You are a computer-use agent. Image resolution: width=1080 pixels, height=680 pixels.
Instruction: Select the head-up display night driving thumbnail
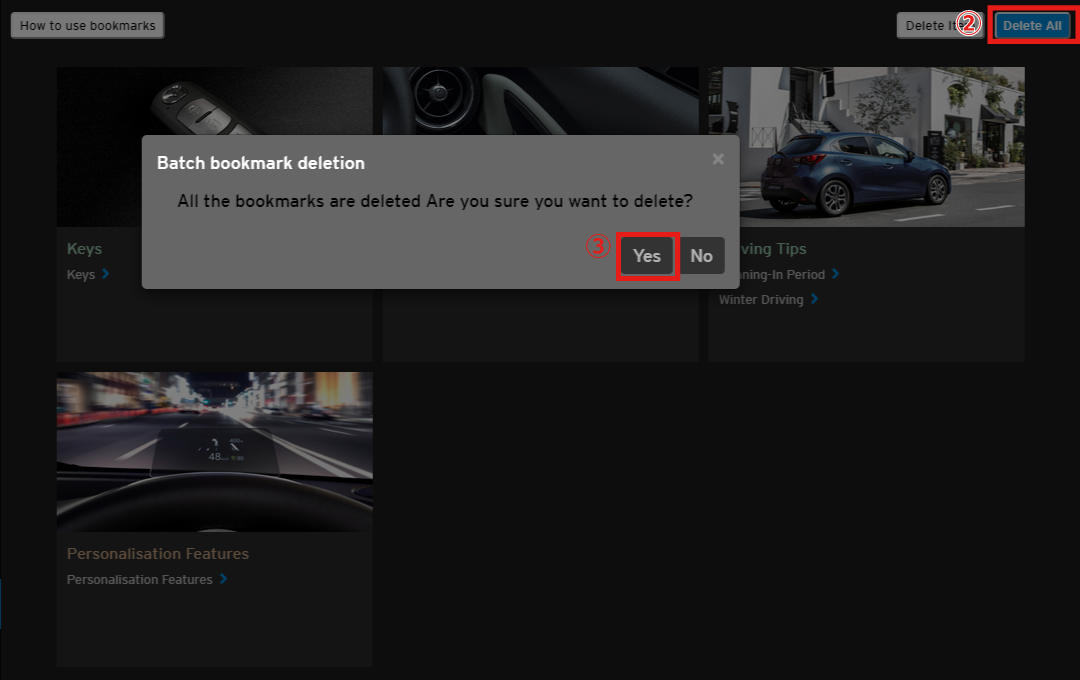click(214, 451)
